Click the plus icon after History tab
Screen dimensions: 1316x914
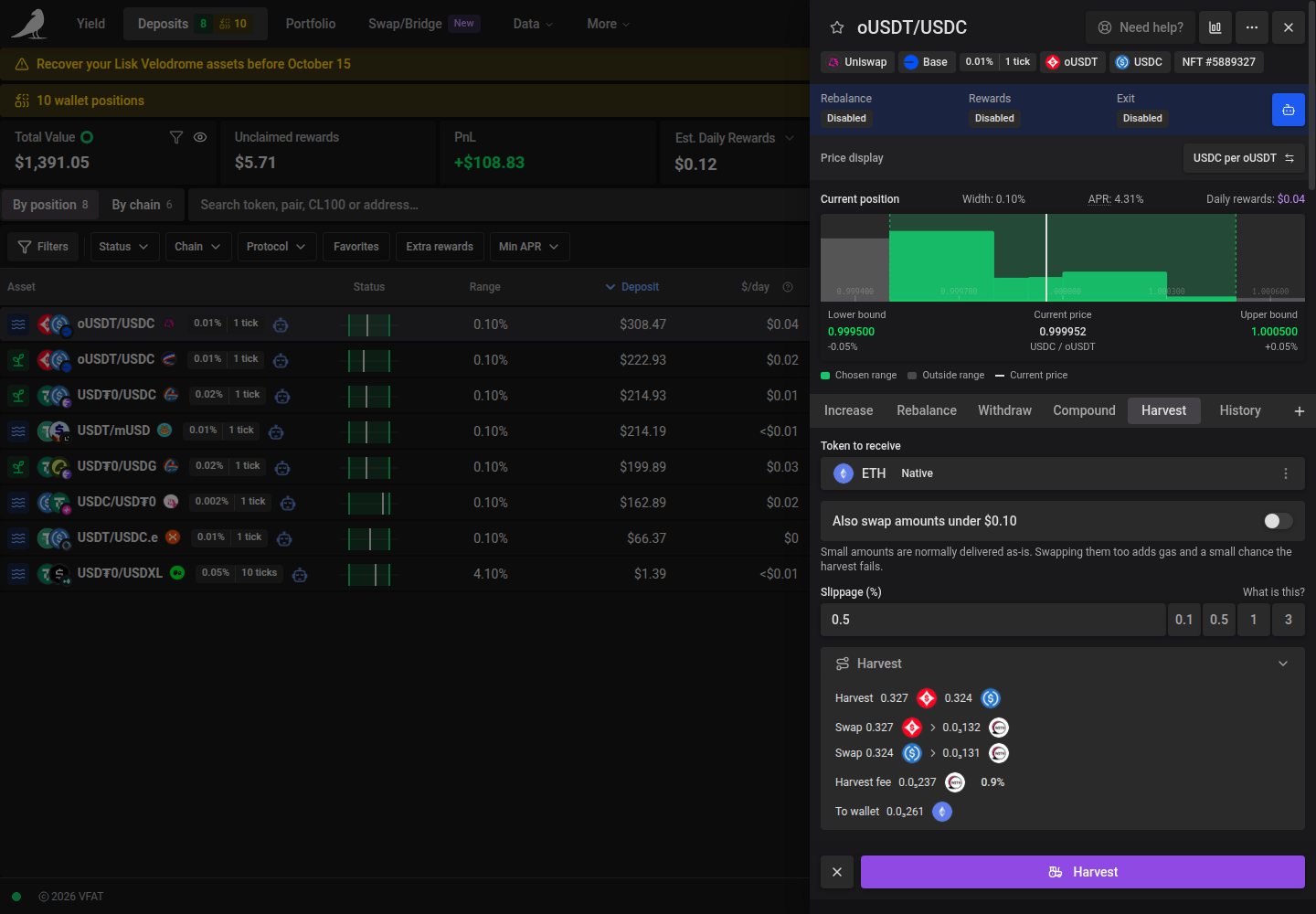coord(1299,411)
